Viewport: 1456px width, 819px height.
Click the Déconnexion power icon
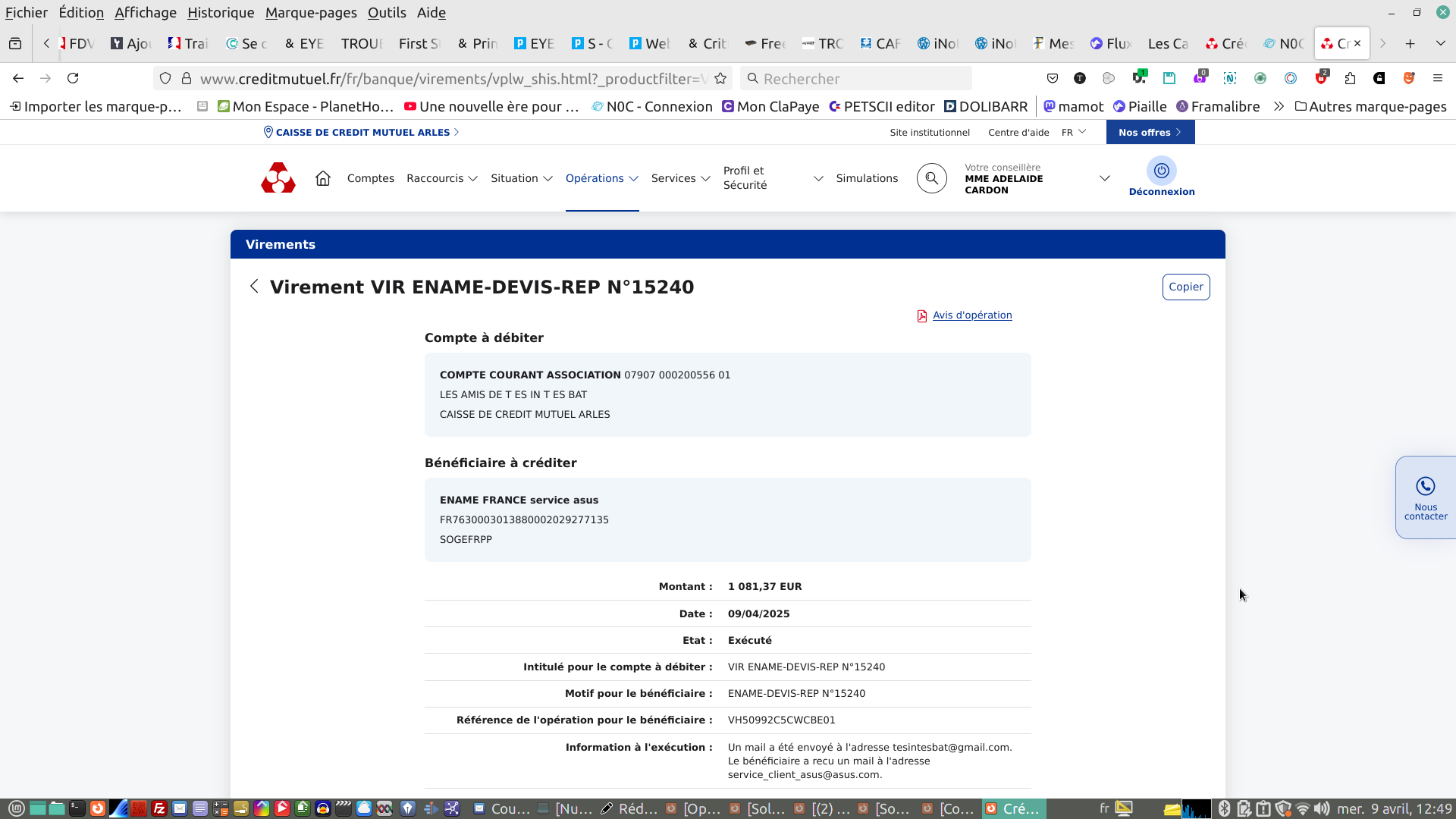point(1161,171)
